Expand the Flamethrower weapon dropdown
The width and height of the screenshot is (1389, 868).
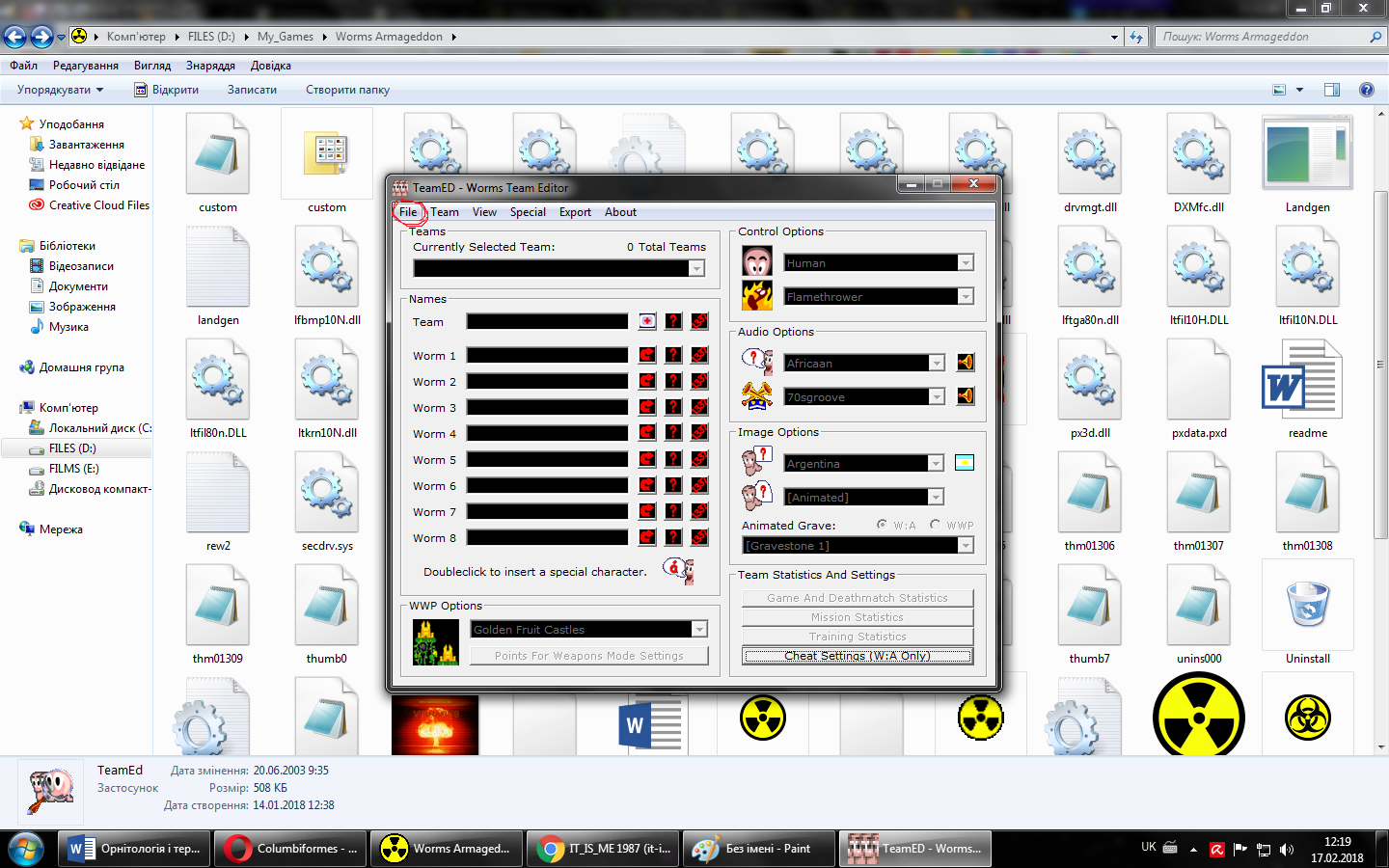click(965, 297)
